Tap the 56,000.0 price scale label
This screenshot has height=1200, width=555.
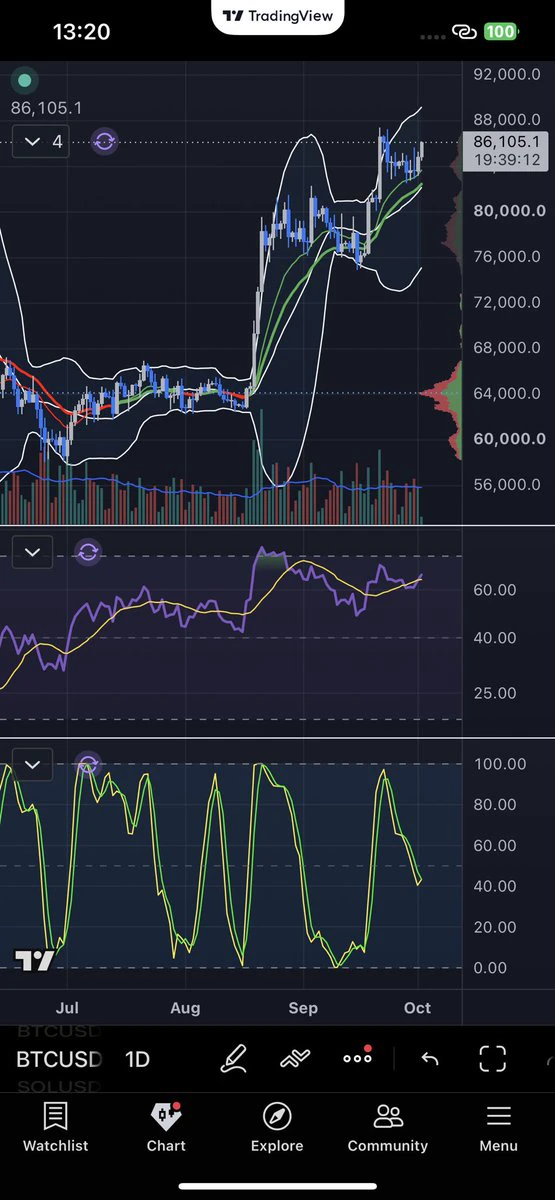pyautogui.click(x=509, y=485)
